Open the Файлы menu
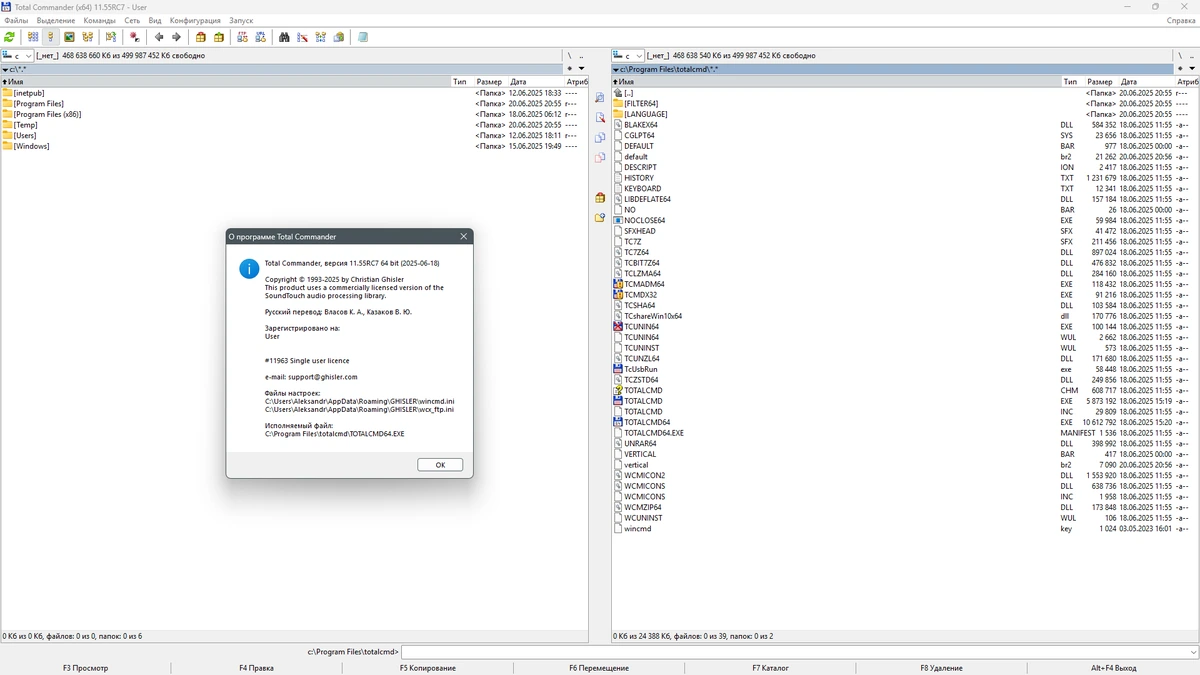 (16, 20)
